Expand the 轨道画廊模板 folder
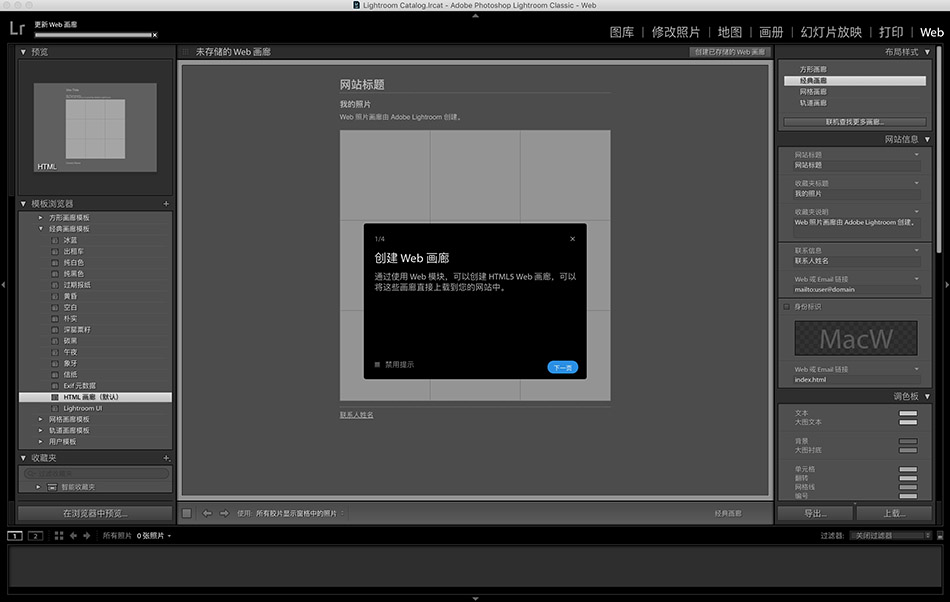 41,431
